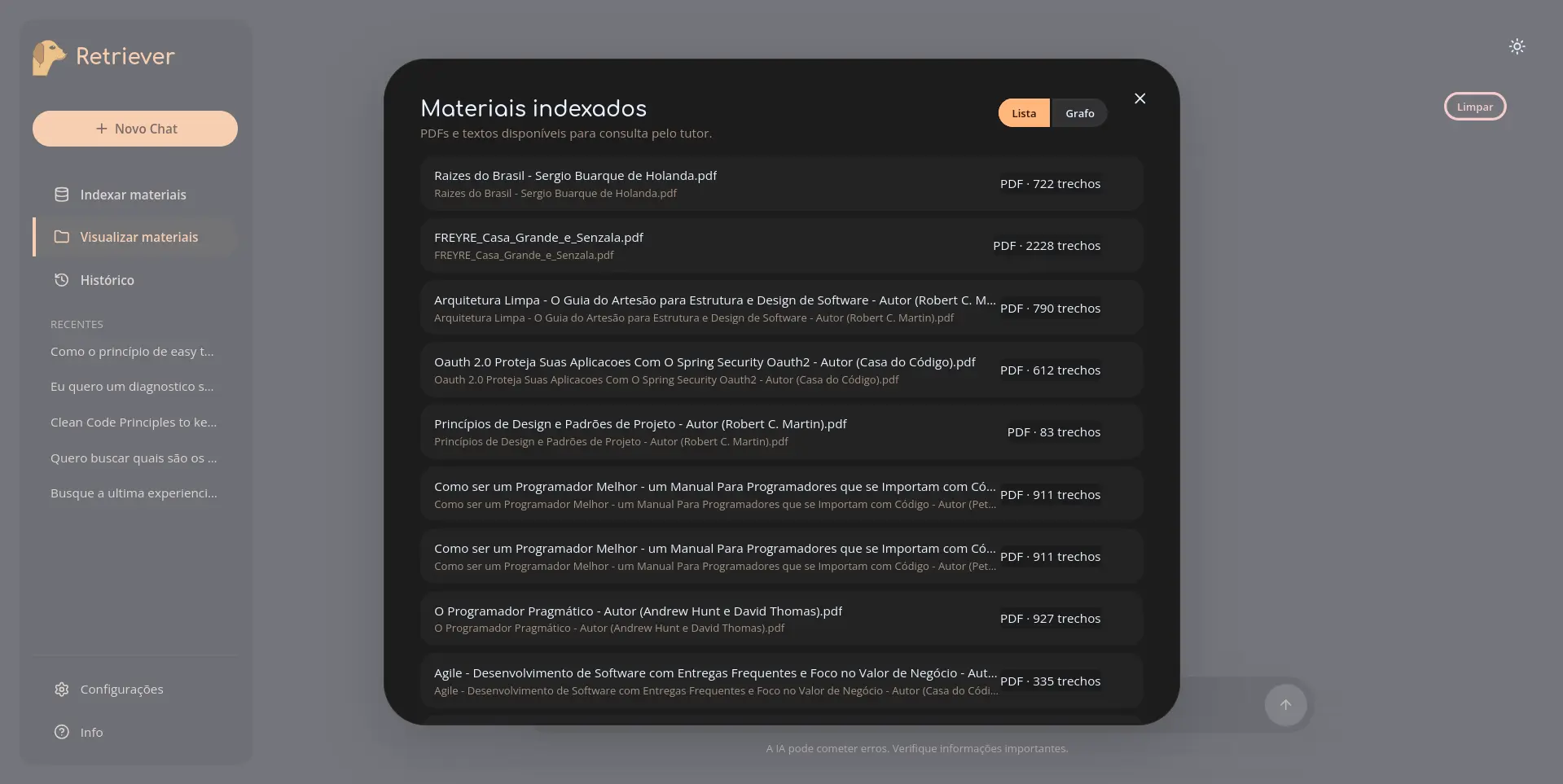Open recent chat 'Eu quero um diagnostico s...'

132,387
